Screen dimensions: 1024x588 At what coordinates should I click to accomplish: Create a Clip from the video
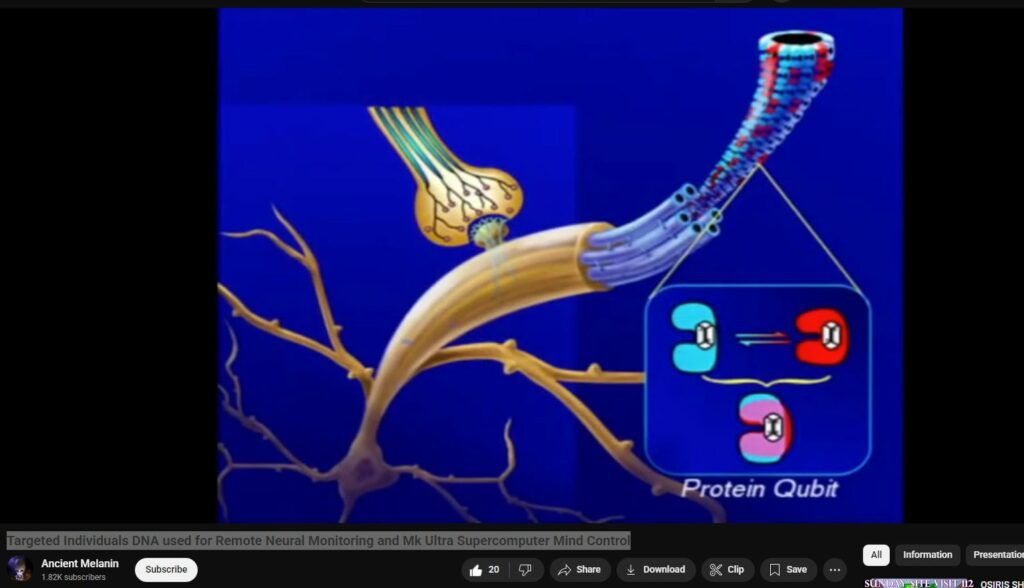[727, 570]
